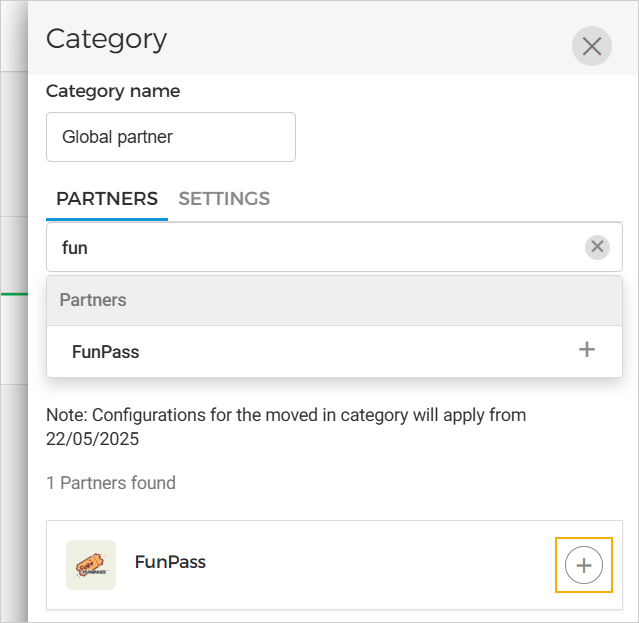Viewport: 639px width, 623px height.
Task: Open the SETTINGS tab
Action: point(224,198)
